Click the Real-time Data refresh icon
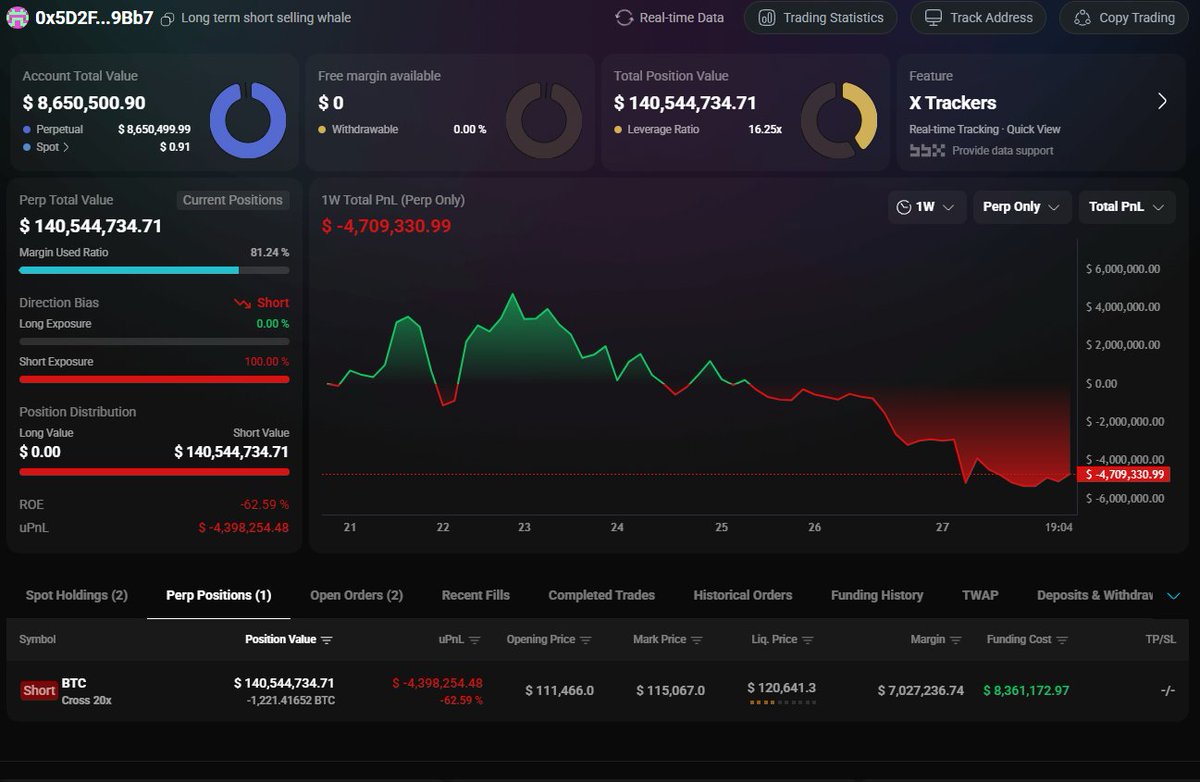Screen dimensions: 1200x782 [x=625, y=17]
